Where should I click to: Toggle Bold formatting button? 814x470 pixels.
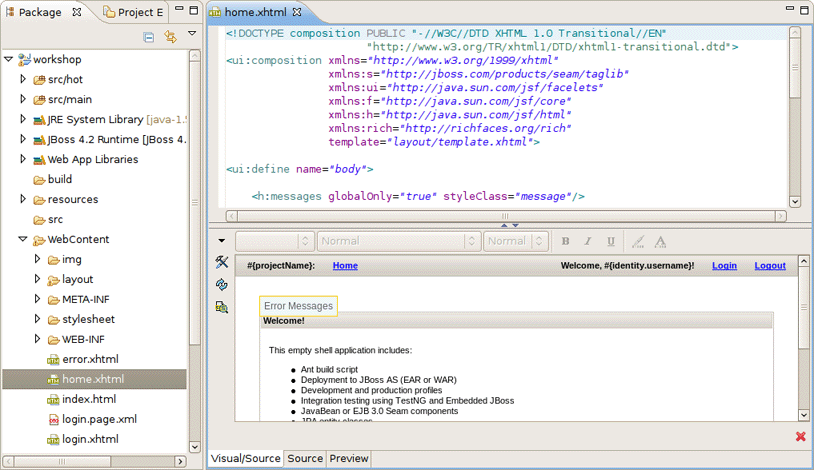(565, 241)
